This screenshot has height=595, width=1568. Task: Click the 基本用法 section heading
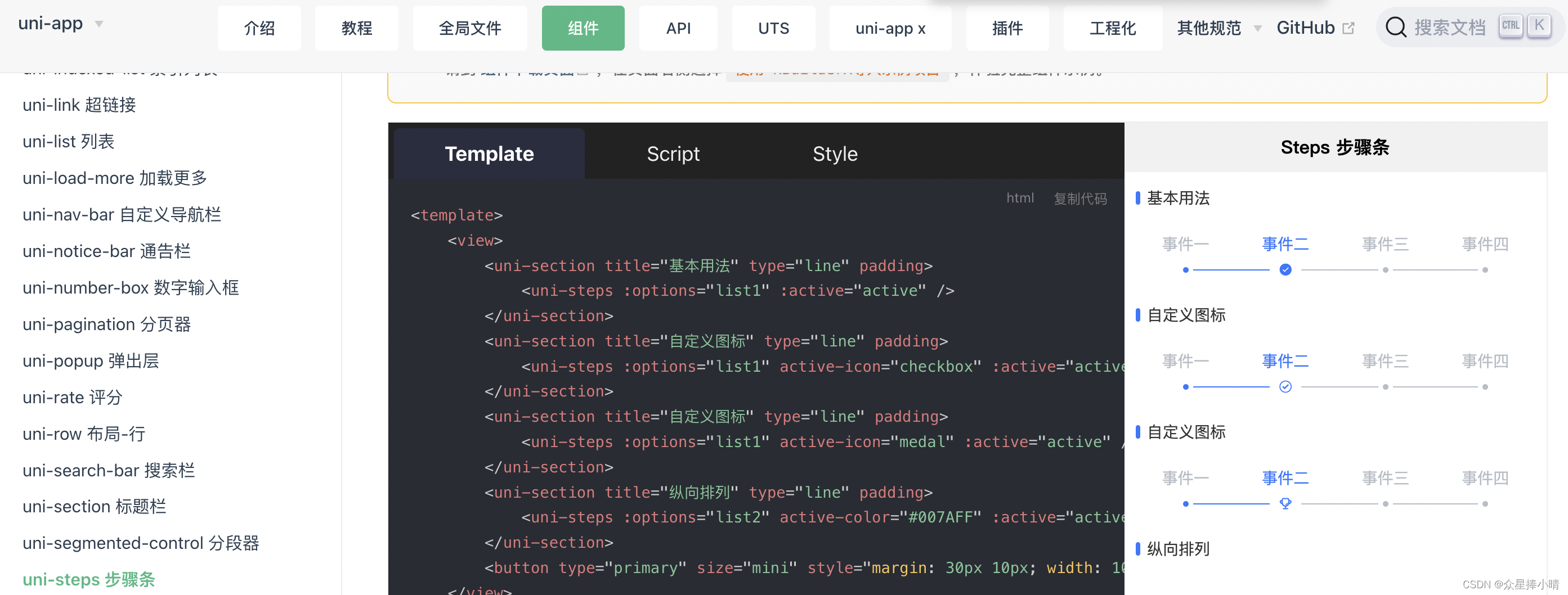(1178, 198)
